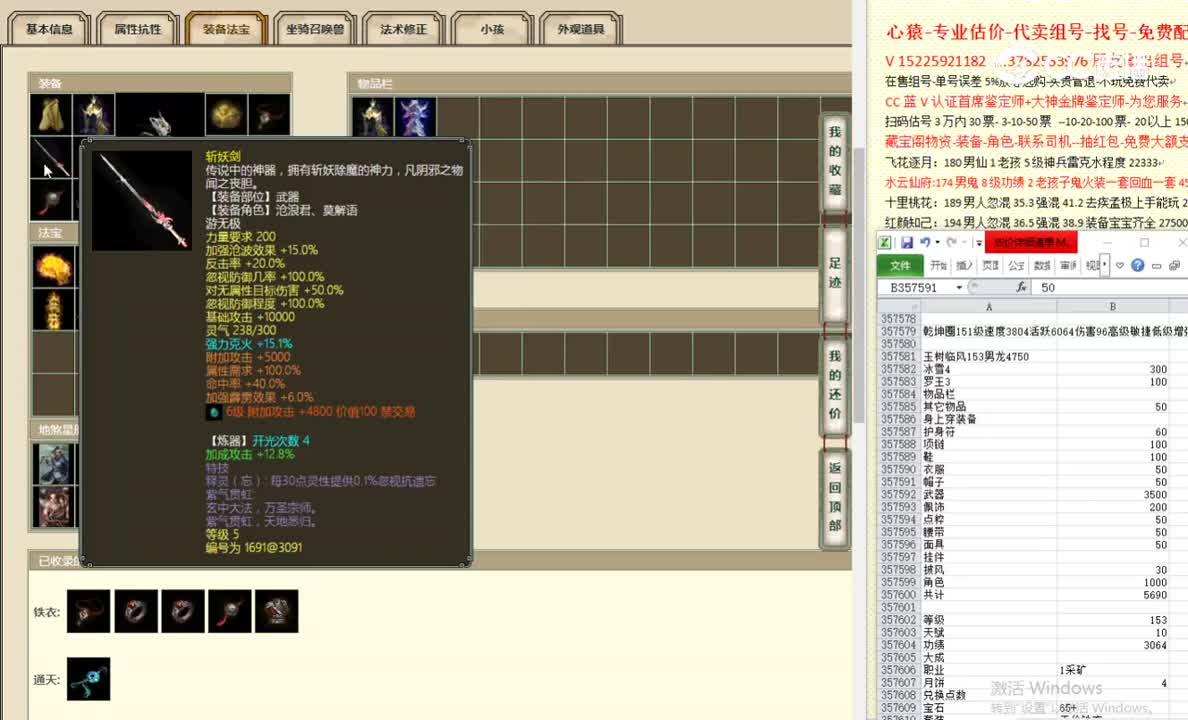Image resolution: width=1188 pixels, height=720 pixels.
Task: Click the Excel Undo arrow icon
Action: tap(927, 242)
